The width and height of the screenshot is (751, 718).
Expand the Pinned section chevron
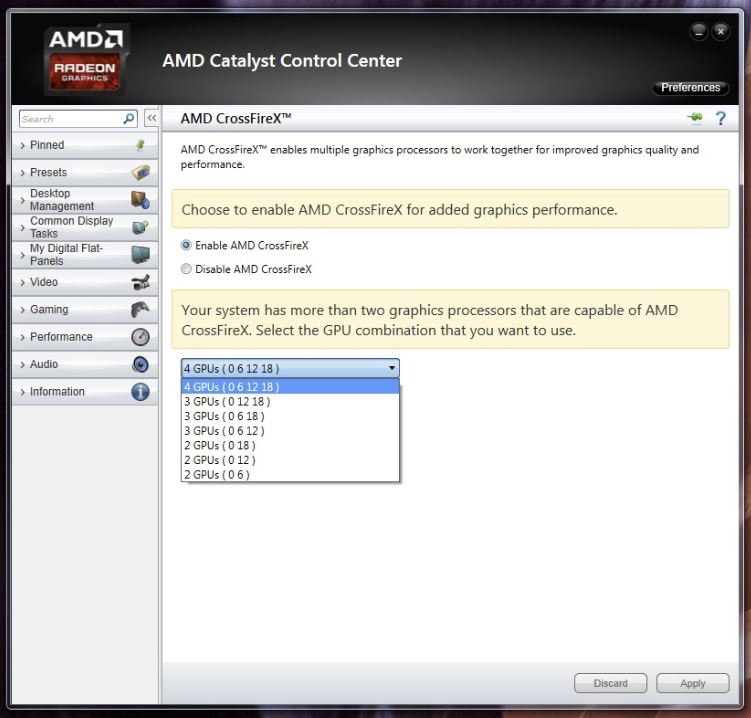(x=23, y=145)
